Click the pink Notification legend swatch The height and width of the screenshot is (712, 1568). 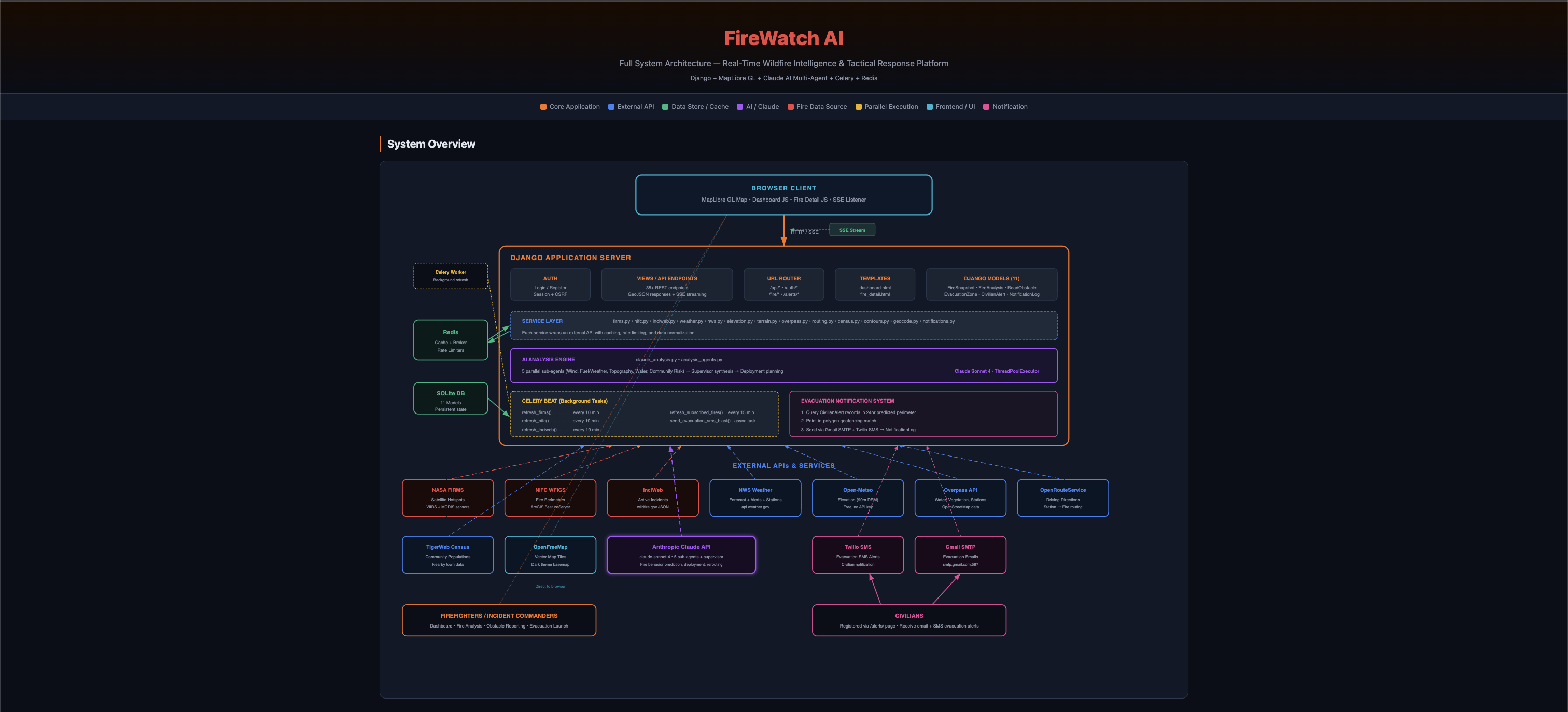[986, 107]
